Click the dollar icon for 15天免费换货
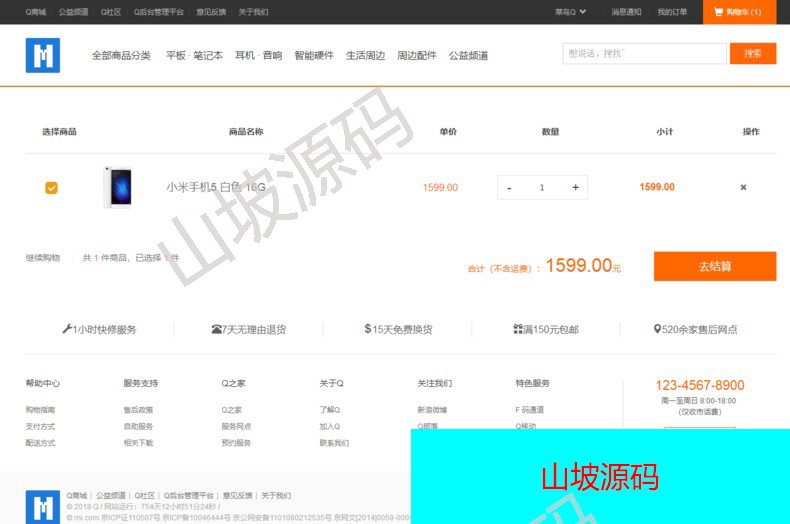This screenshot has height=524, width=790. tap(368, 329)
